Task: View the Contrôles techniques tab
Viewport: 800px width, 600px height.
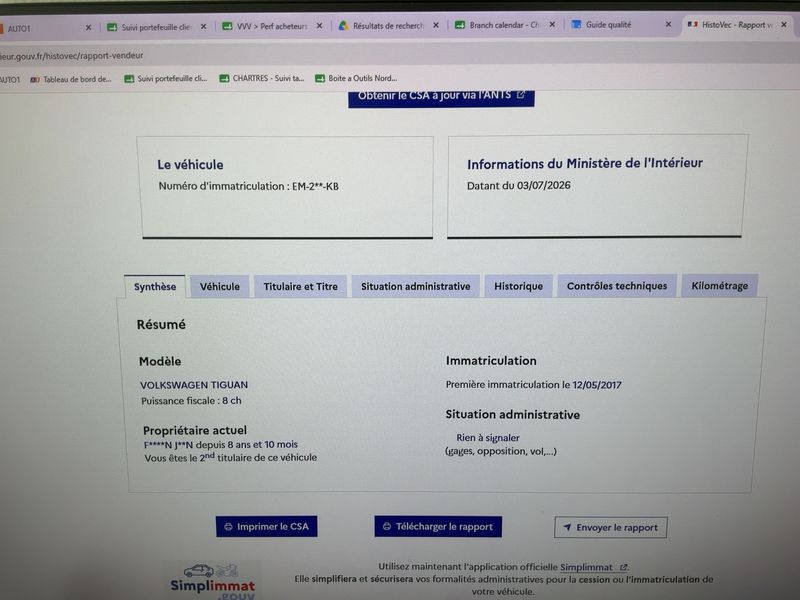Action: pos(617,286)
